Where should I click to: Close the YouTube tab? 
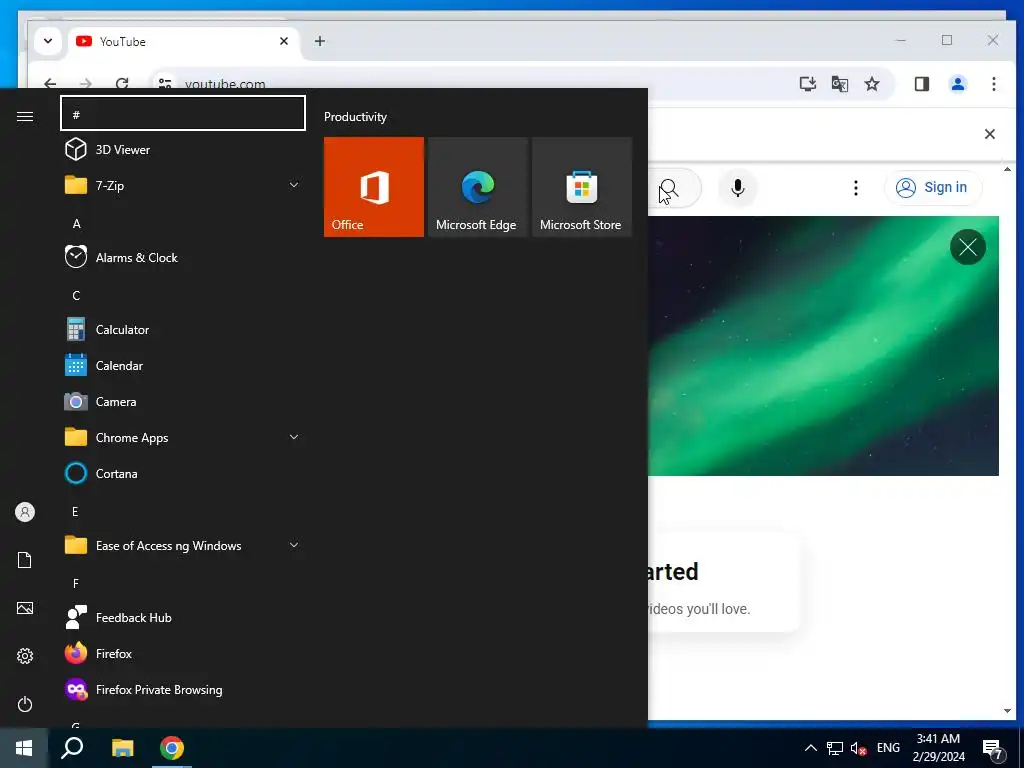[x=284, y=41]
